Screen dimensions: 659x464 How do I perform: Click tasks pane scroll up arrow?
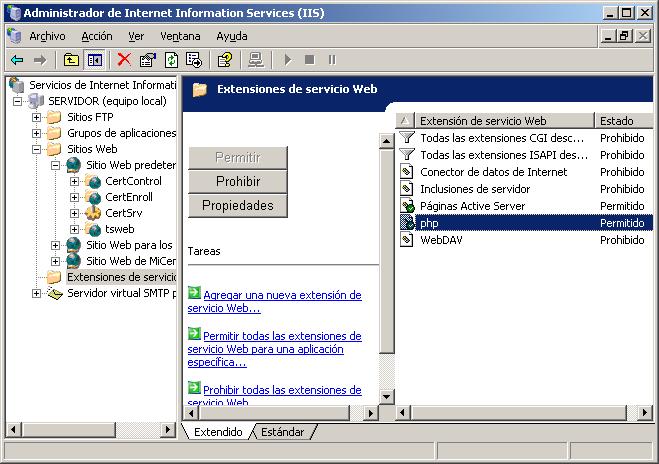(386, 141)
